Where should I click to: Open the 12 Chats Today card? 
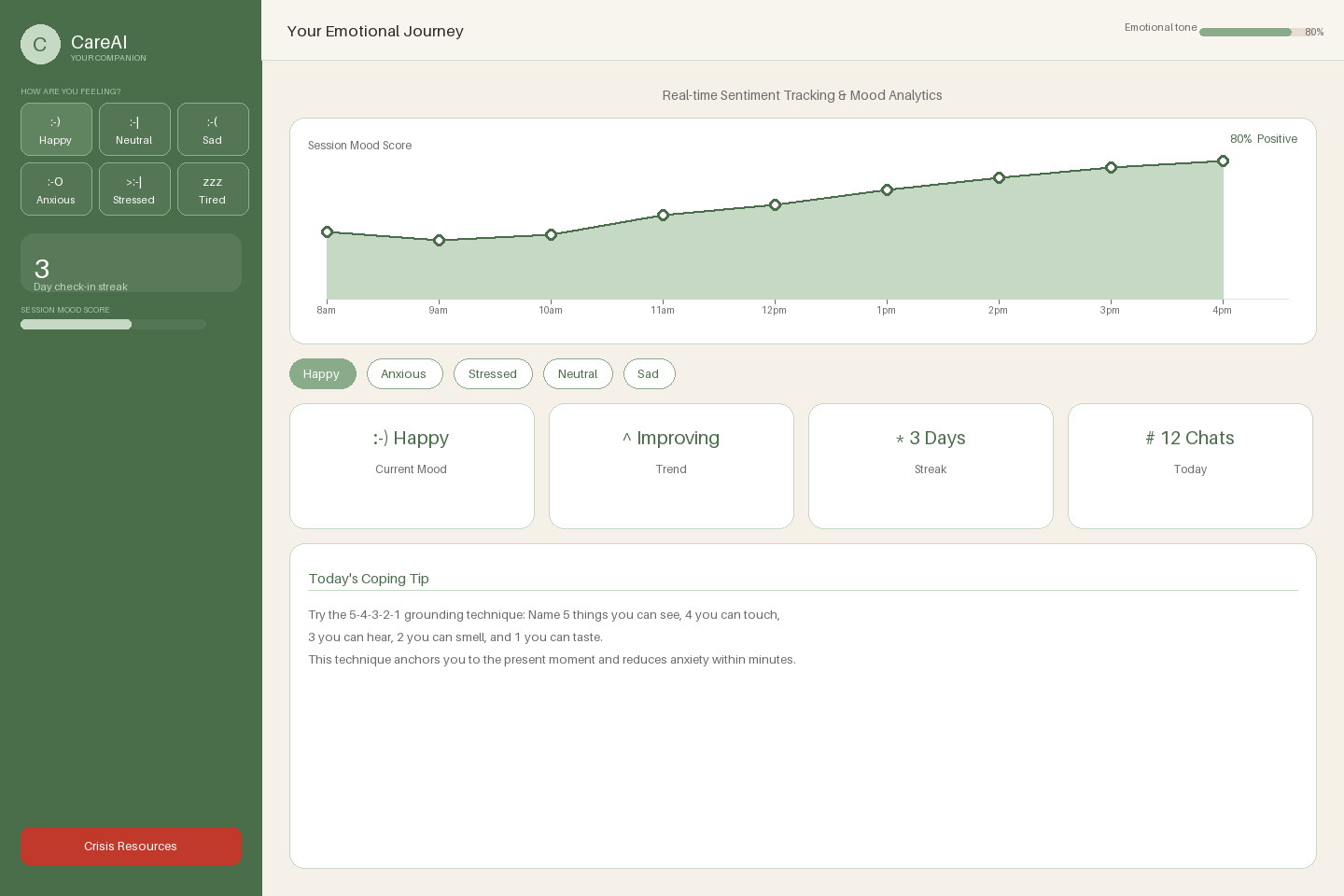pyautogui.click(x=1190, y=466)
